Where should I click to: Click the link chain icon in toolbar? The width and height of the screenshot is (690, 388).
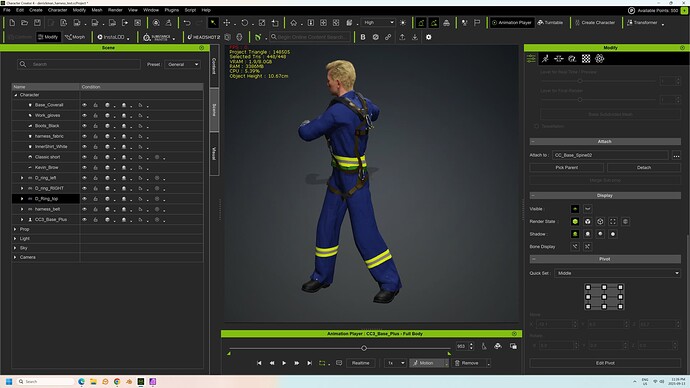[388, 37]
